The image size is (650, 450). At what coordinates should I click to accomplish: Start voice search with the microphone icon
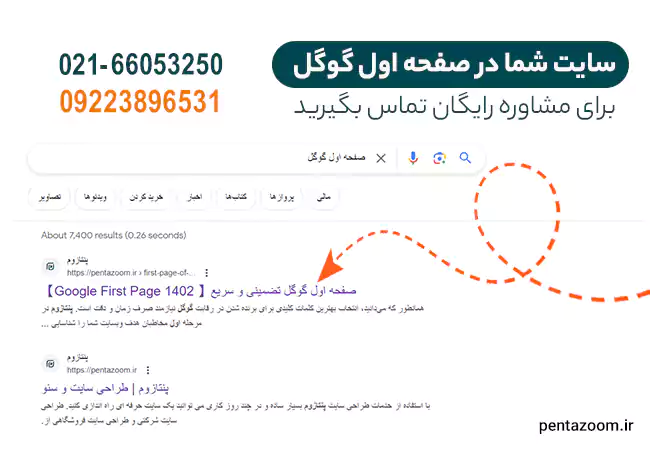[x=413, y=158]
